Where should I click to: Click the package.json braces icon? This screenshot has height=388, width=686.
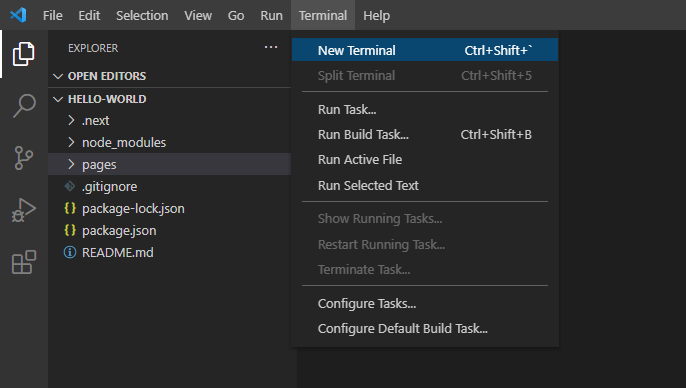coord(70,230)
